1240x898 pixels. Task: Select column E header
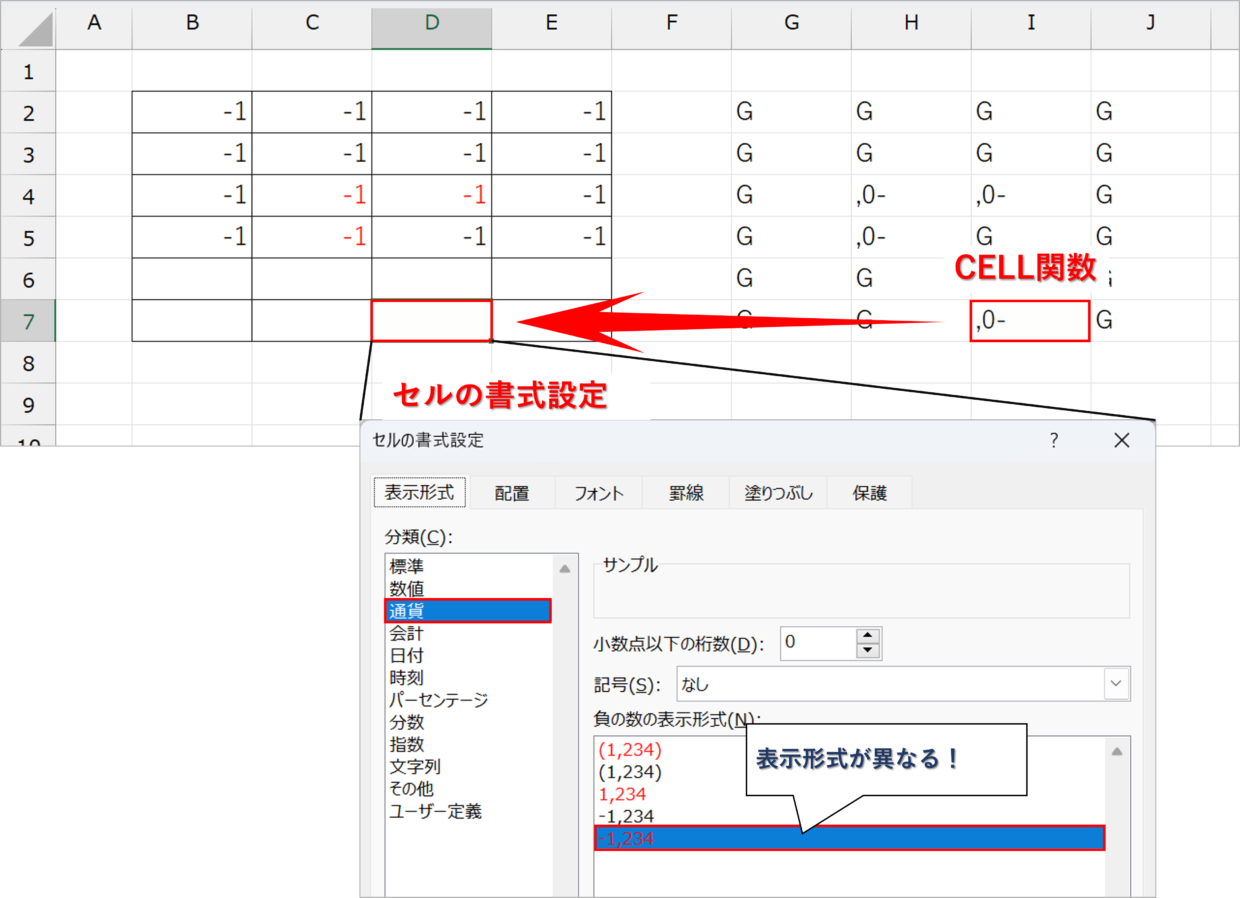[x=552, y=23]
